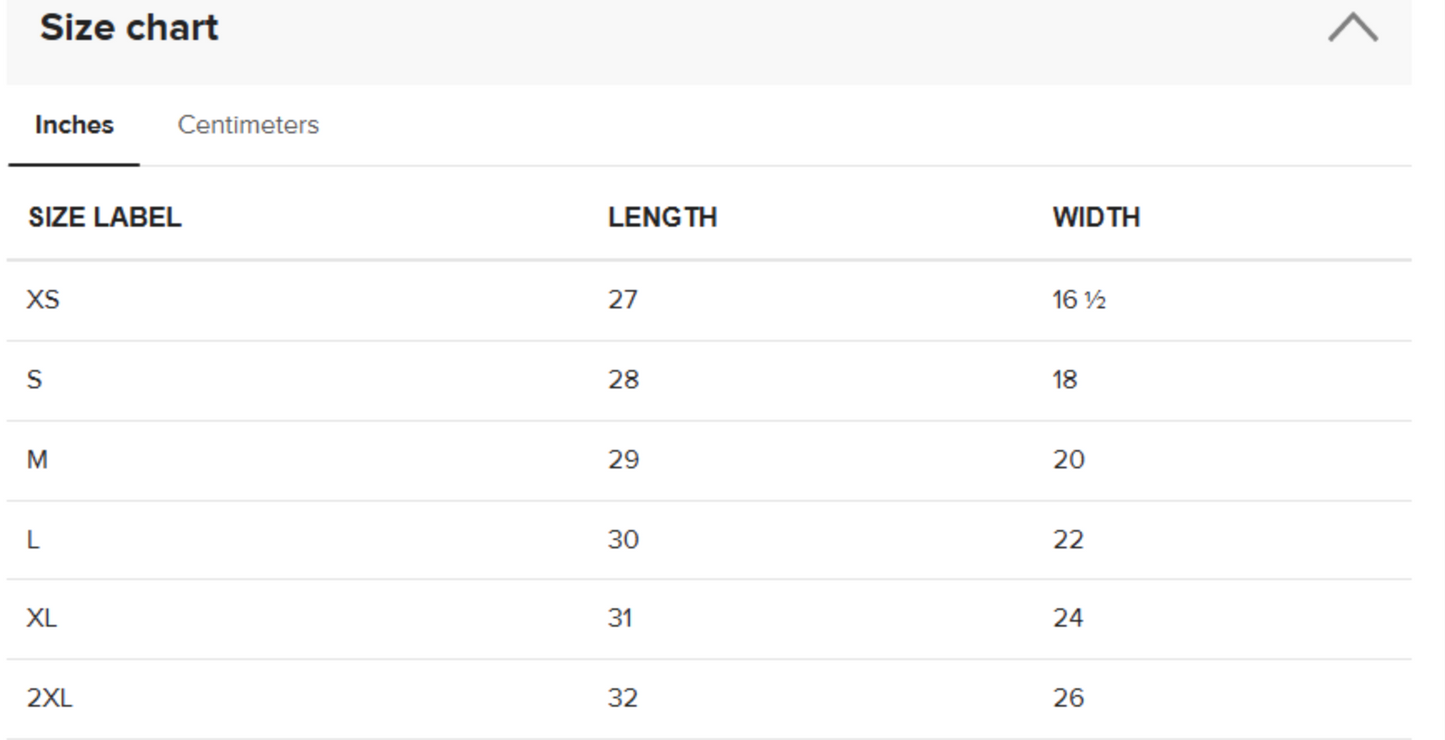Select the M size row label
This screenshot has height=740, width=1445.
(x=37, y=460)
